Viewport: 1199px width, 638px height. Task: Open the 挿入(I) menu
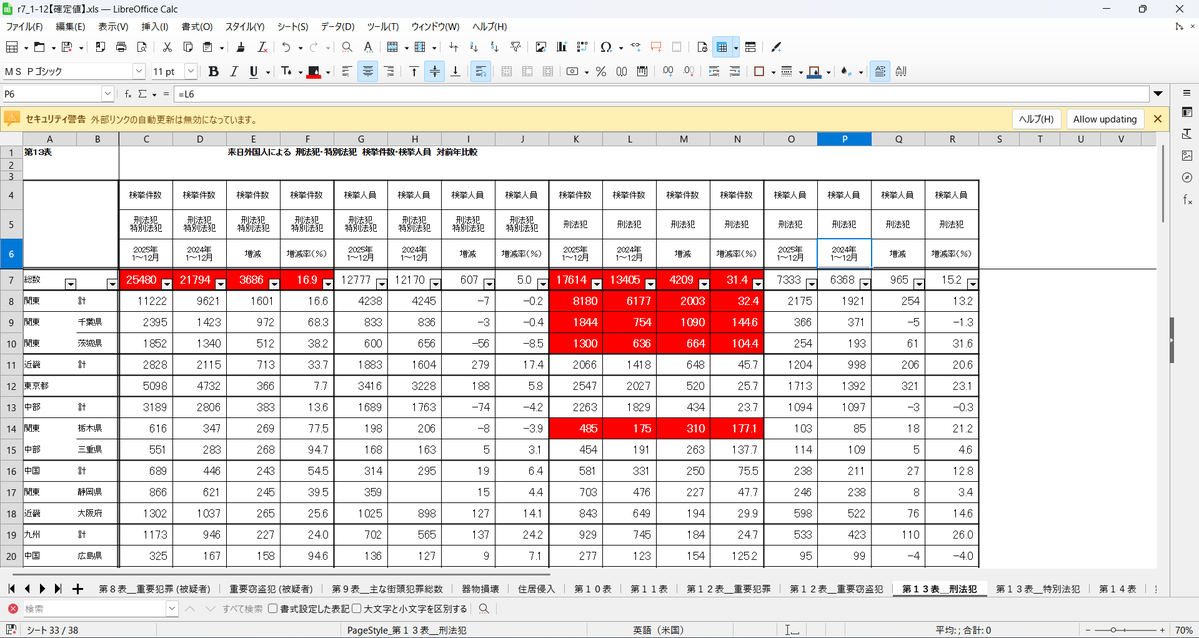155,27
